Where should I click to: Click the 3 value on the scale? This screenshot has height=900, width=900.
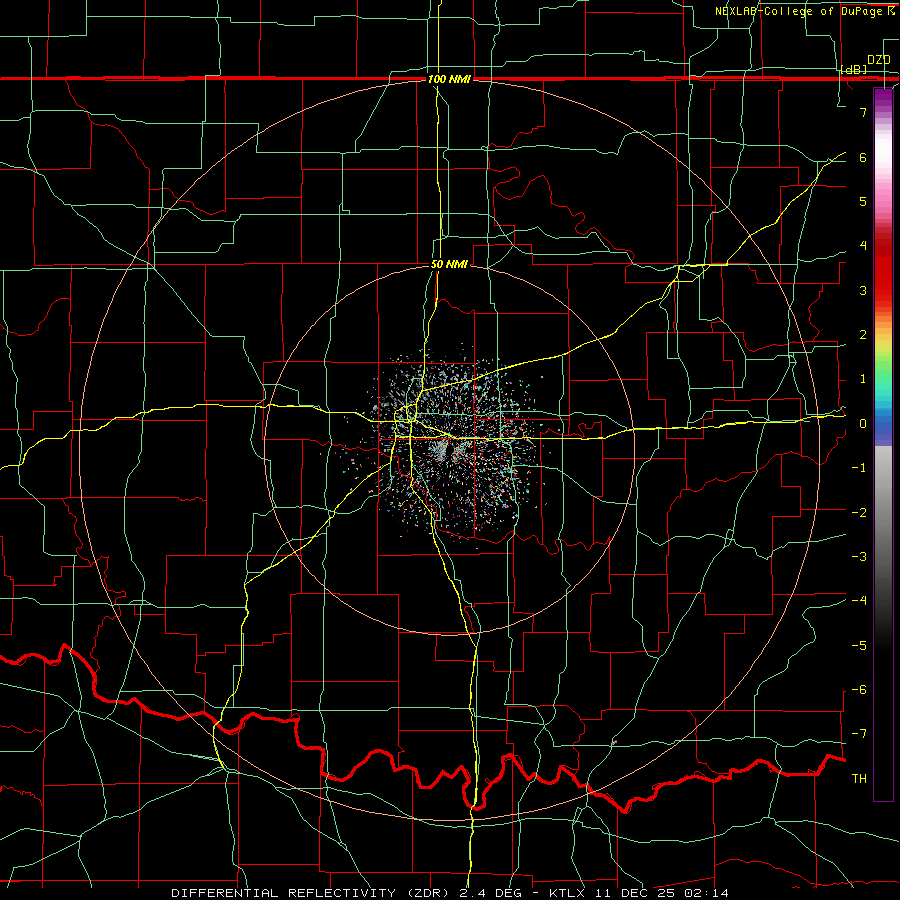pos(863,290)
